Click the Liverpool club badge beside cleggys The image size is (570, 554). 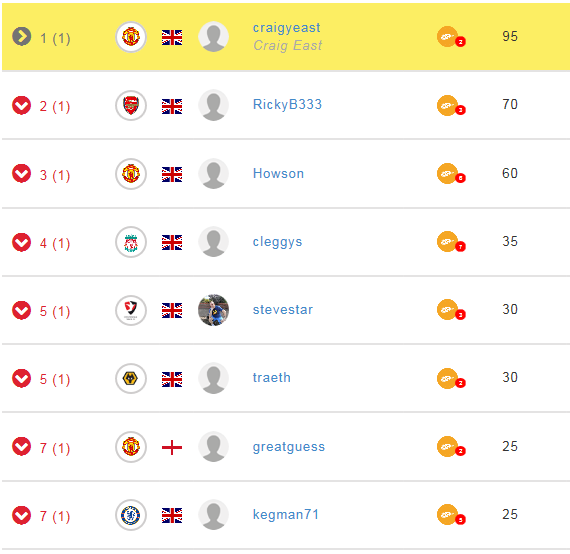(x=131, y=242)
